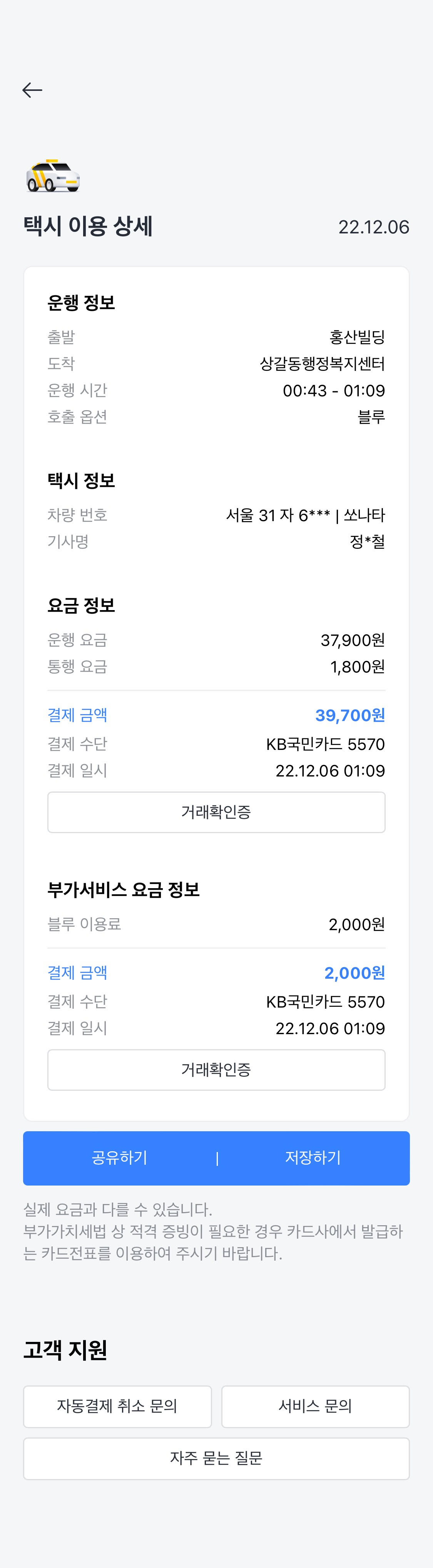Tap the 블루 이용료 label

point(84,924)
